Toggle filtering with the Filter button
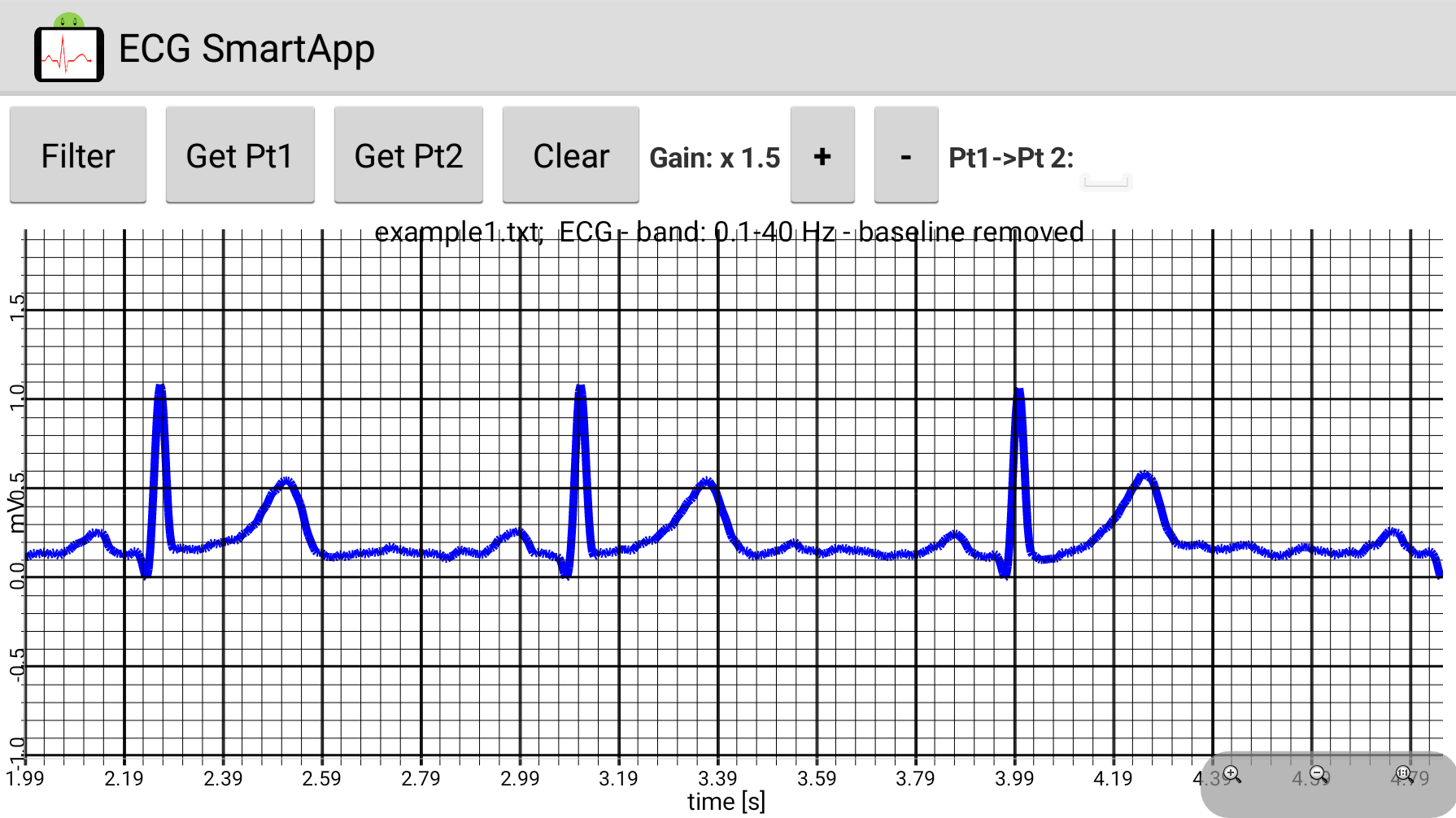1456x818 pixels. (x=77, y=154)
